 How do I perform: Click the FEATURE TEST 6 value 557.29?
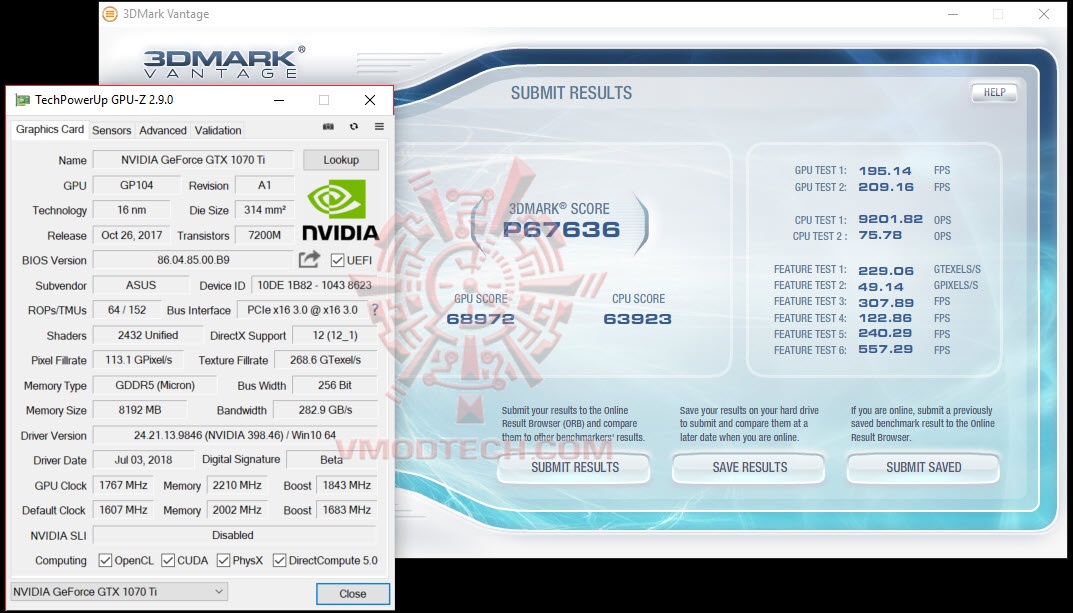point(885,350)
